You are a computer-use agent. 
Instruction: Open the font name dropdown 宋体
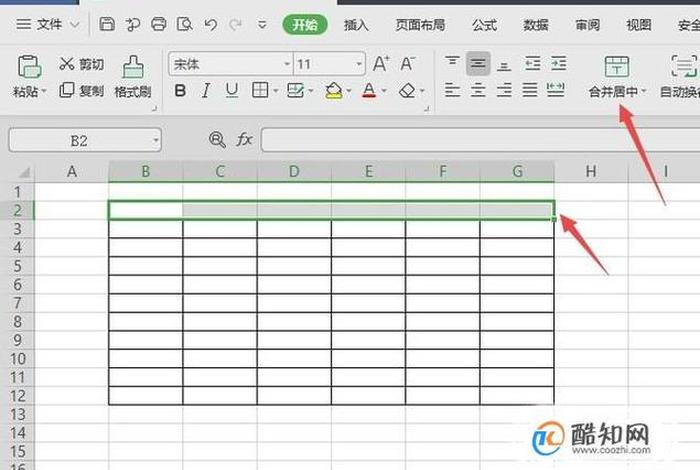(287, 64)
